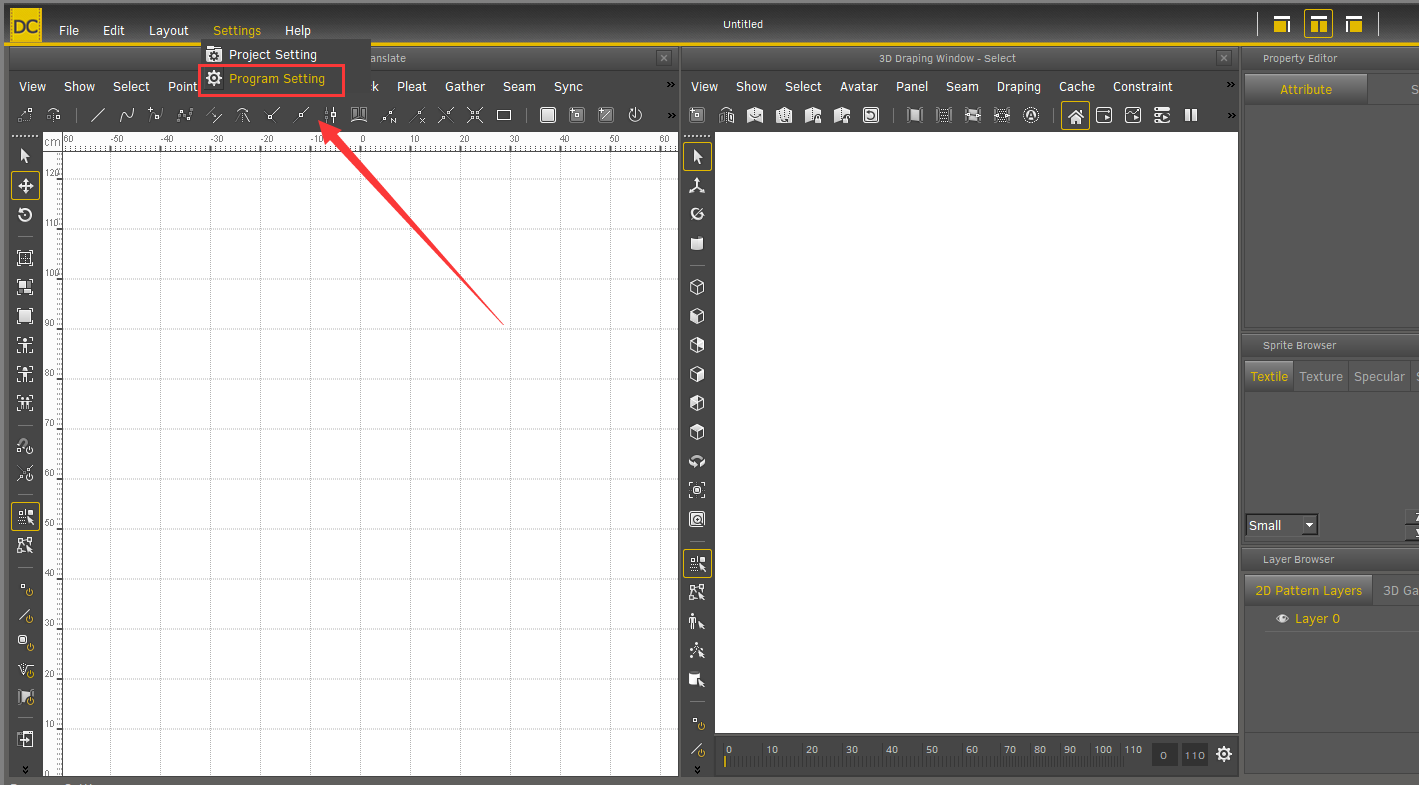Open the Small size dropdown
Image resolution: width=1419 pixels, height=785 pixels.
(1281, 525)
